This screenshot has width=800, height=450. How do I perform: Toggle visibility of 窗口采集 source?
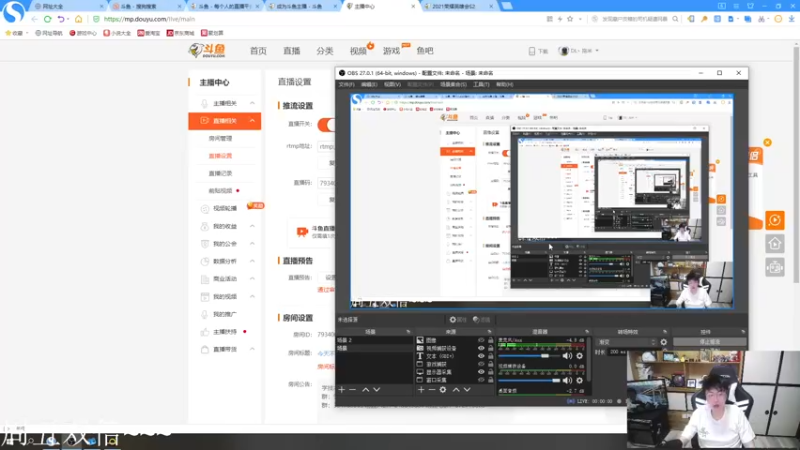tap(481, 380)
